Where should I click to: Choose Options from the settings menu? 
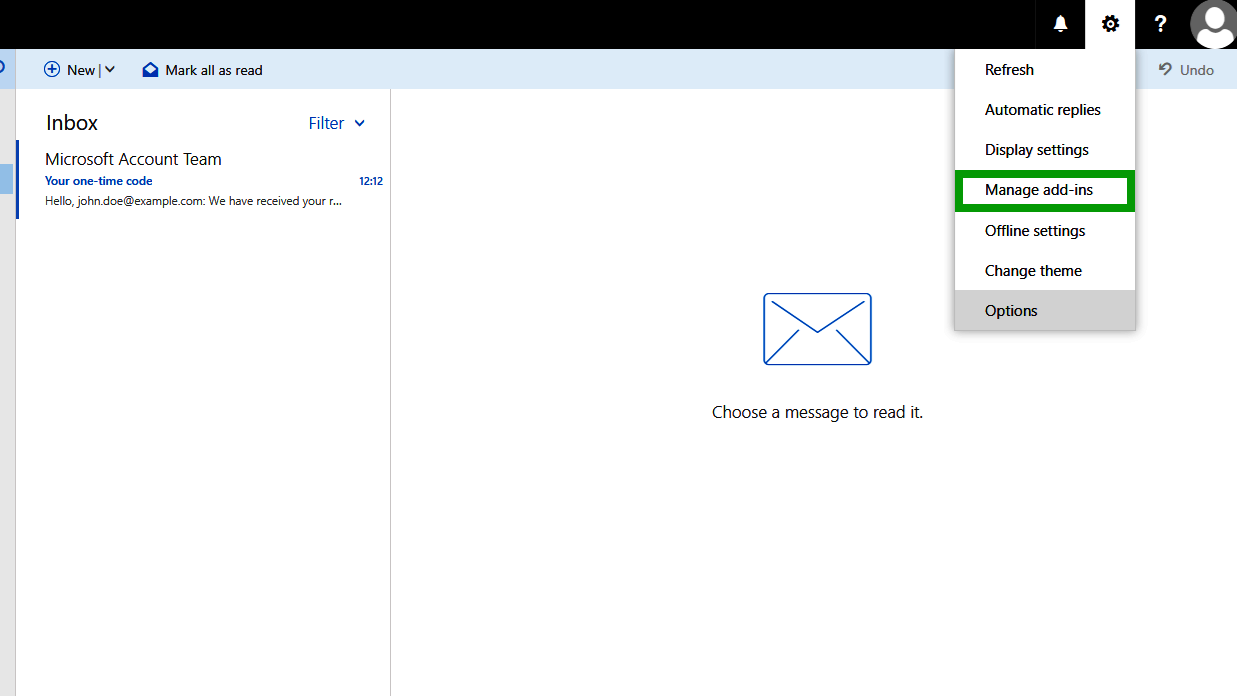tap(1010, 310)
